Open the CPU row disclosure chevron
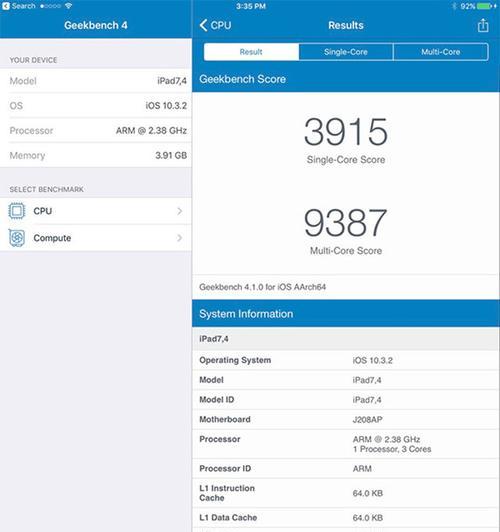This screenshot has width=500, height=532. point(180,211)
